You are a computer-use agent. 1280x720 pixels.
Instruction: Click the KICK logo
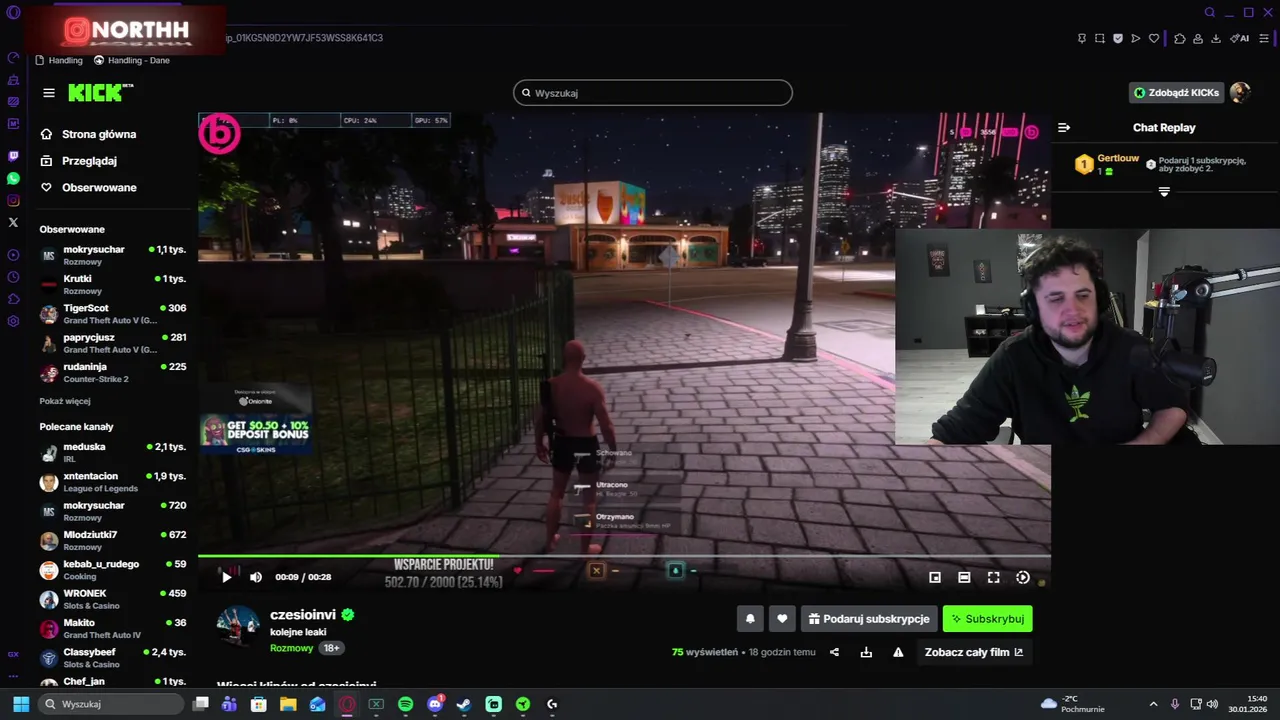tap(100, 92)
